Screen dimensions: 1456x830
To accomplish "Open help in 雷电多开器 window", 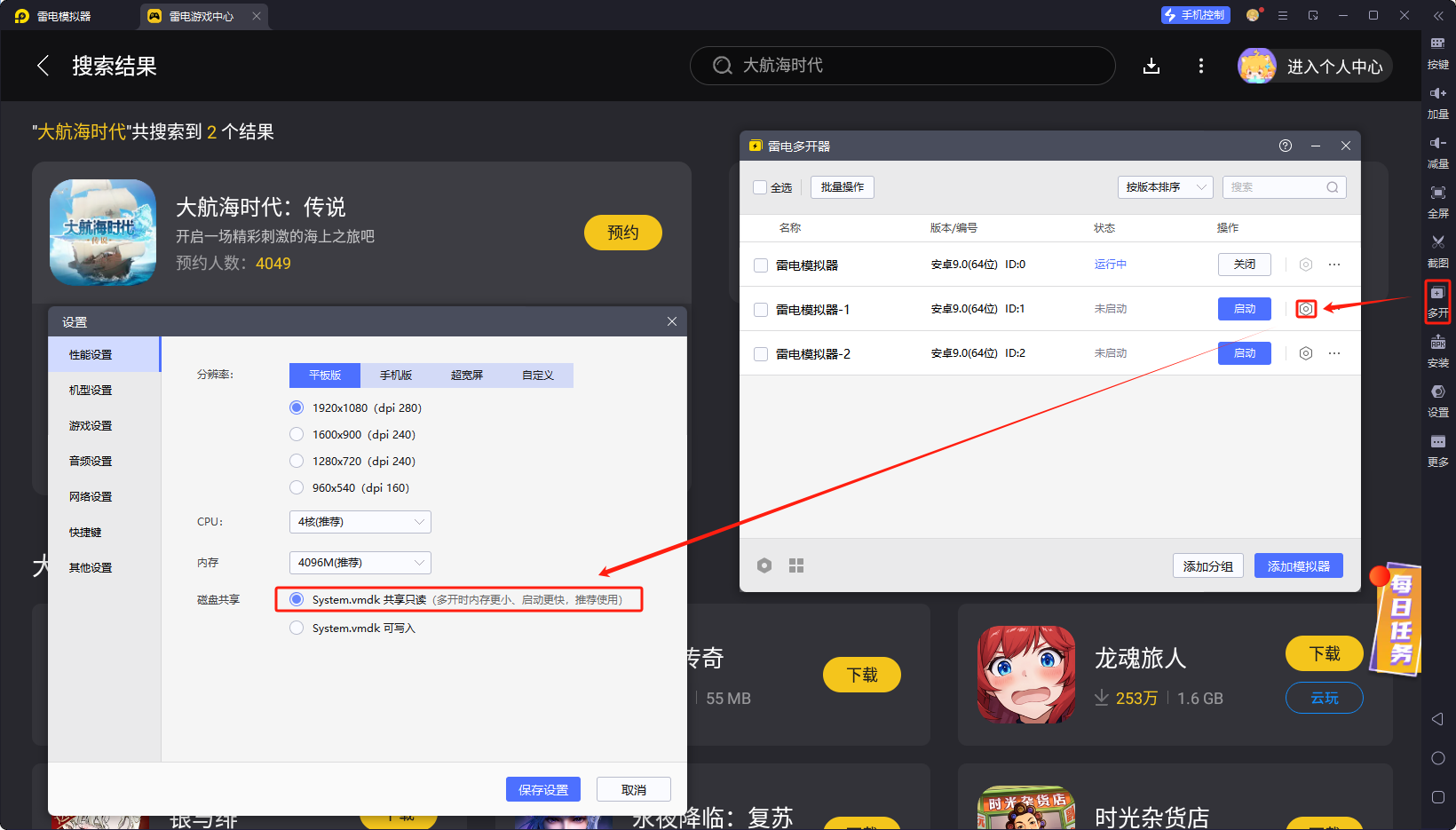I will point(1285,146).
